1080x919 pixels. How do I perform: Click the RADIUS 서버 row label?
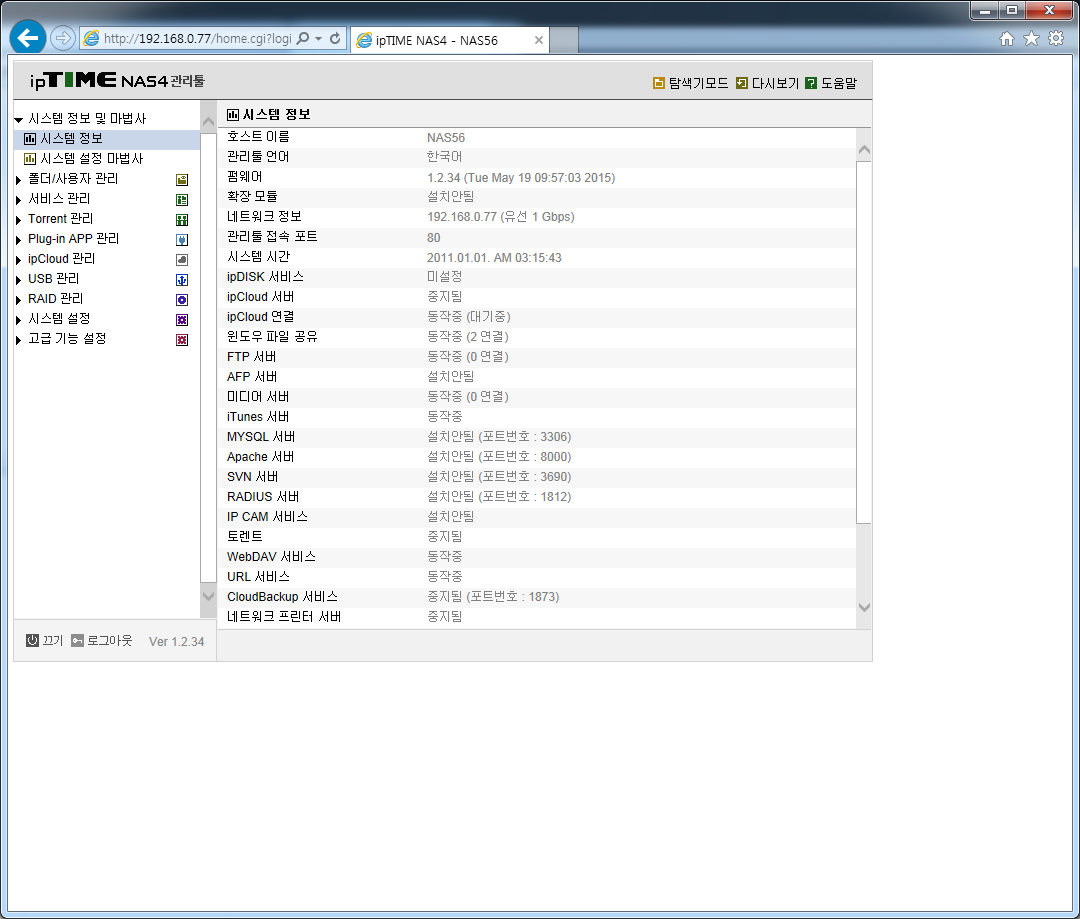[263, 497]
